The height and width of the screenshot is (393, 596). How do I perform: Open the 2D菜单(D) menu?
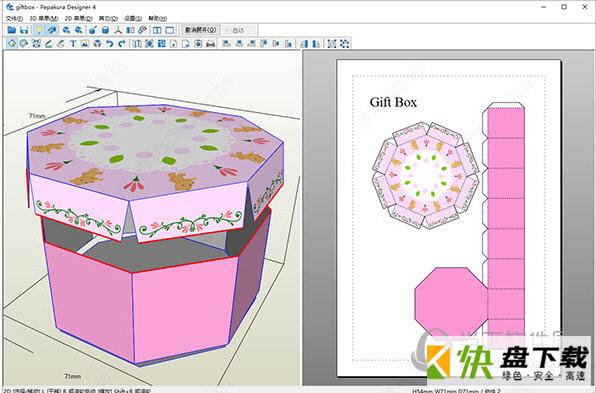[78, 18]
